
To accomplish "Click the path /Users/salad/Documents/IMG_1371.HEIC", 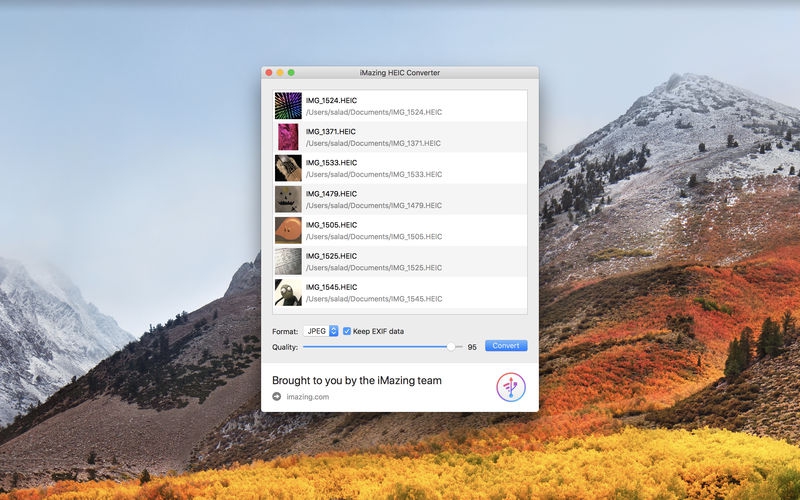I will click(373, 143).
